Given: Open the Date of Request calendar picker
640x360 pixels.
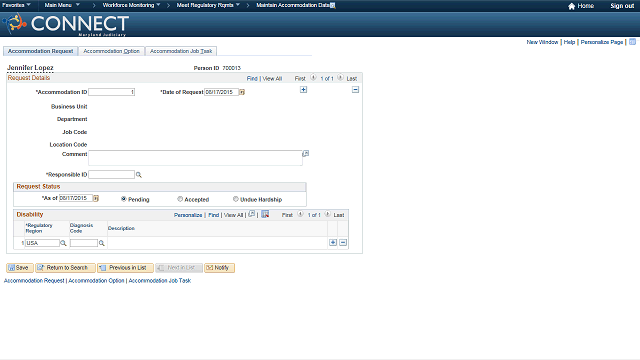Looking at the screenshot, I should 242,92.
